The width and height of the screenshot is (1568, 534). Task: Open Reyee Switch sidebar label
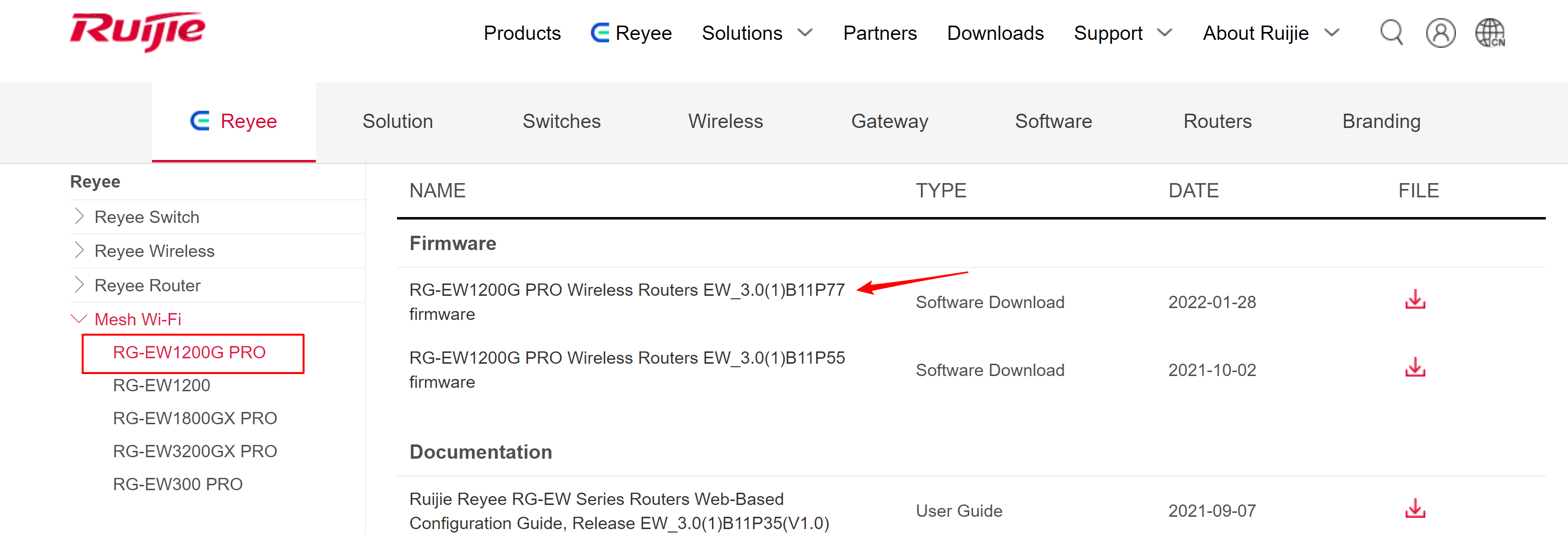147,217
